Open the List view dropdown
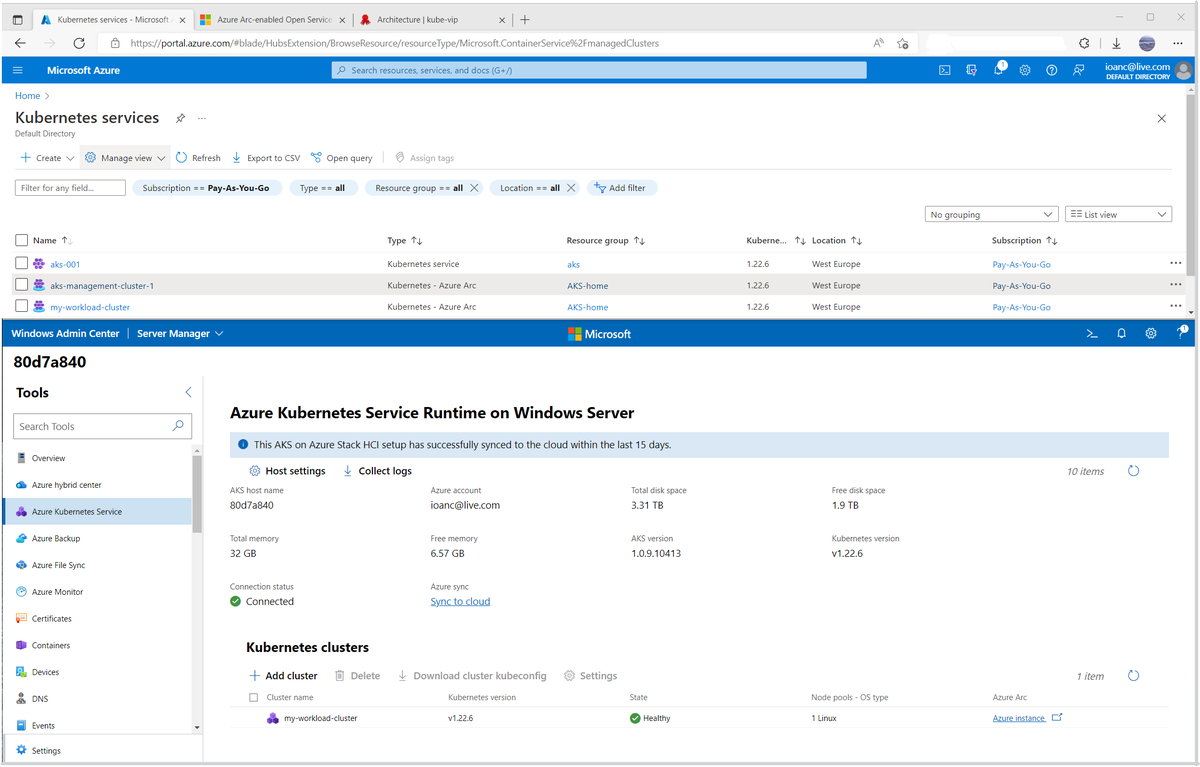 pos(1118,214)
